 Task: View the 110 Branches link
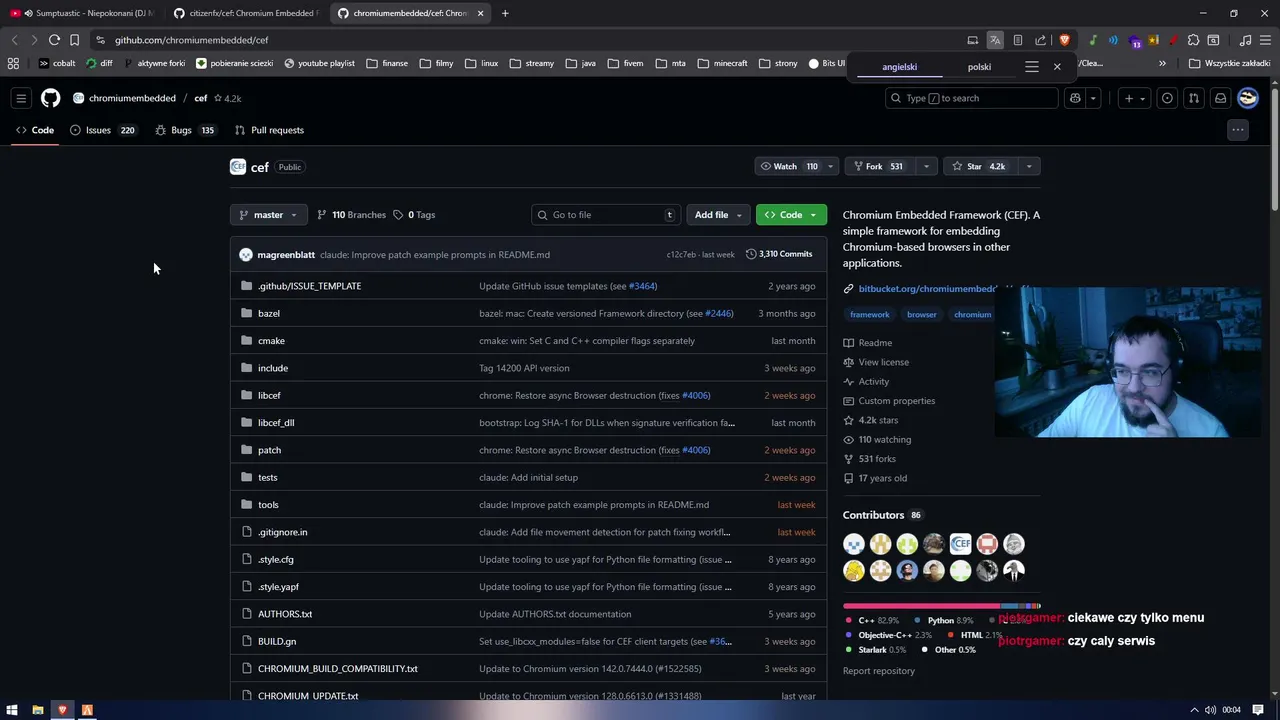point(351,215)
